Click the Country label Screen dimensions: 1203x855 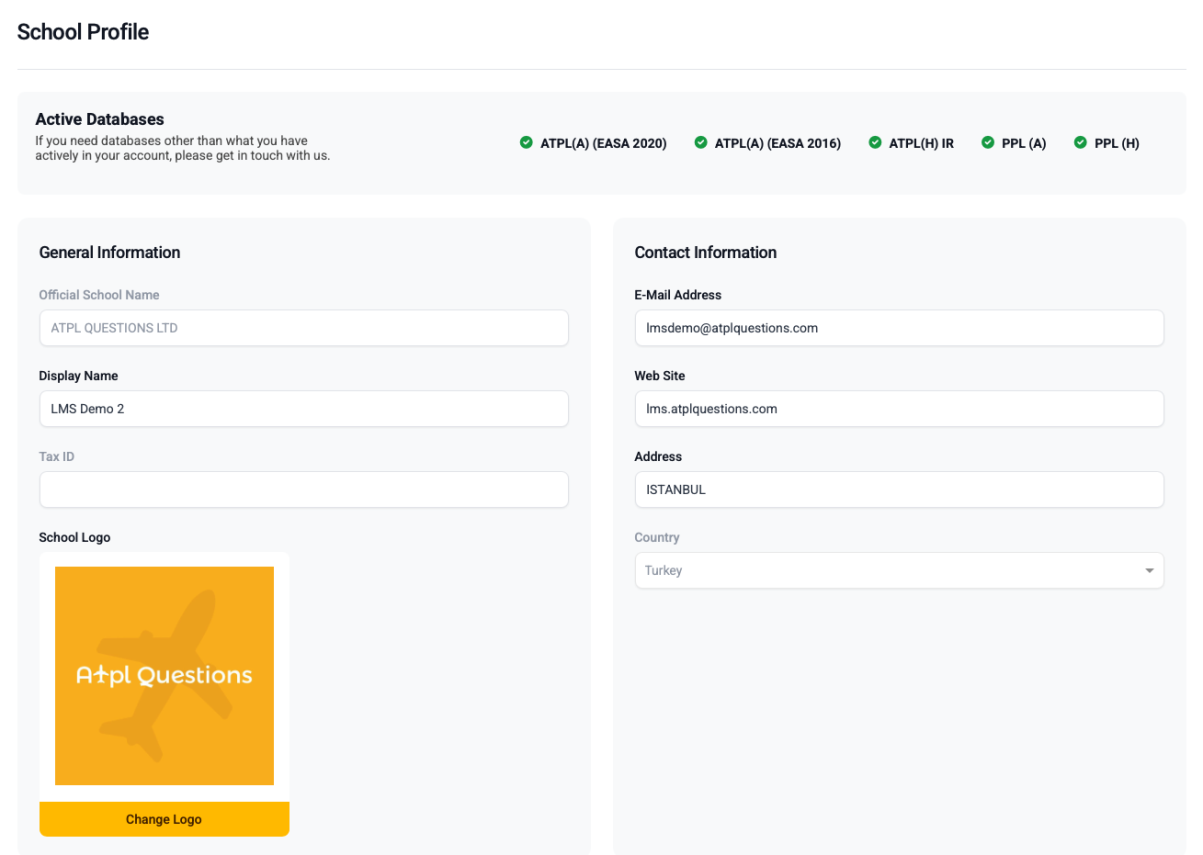click(657, 537)
